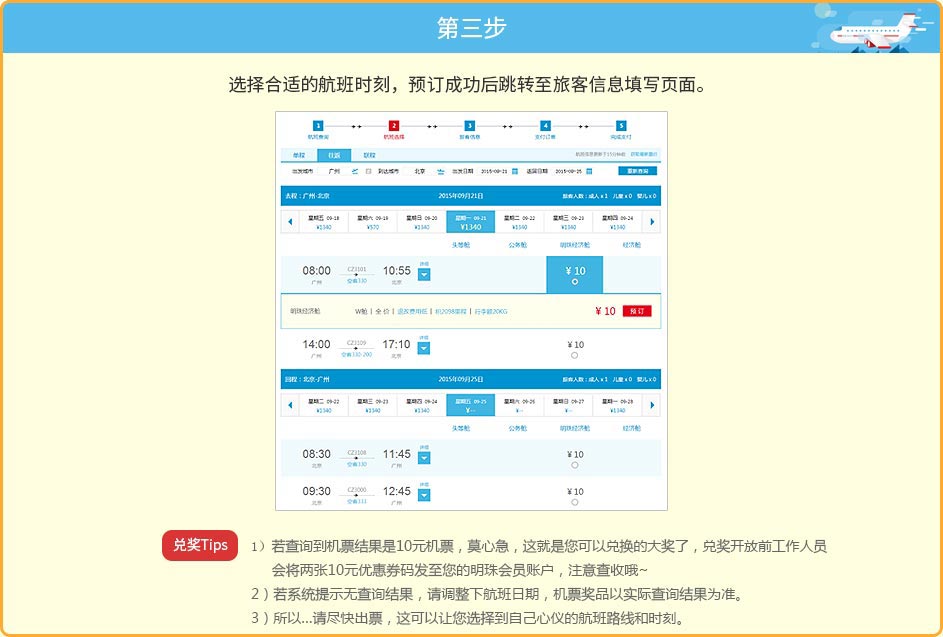
Task: Open the departure date calendar icon
Action: click(514, 171)
